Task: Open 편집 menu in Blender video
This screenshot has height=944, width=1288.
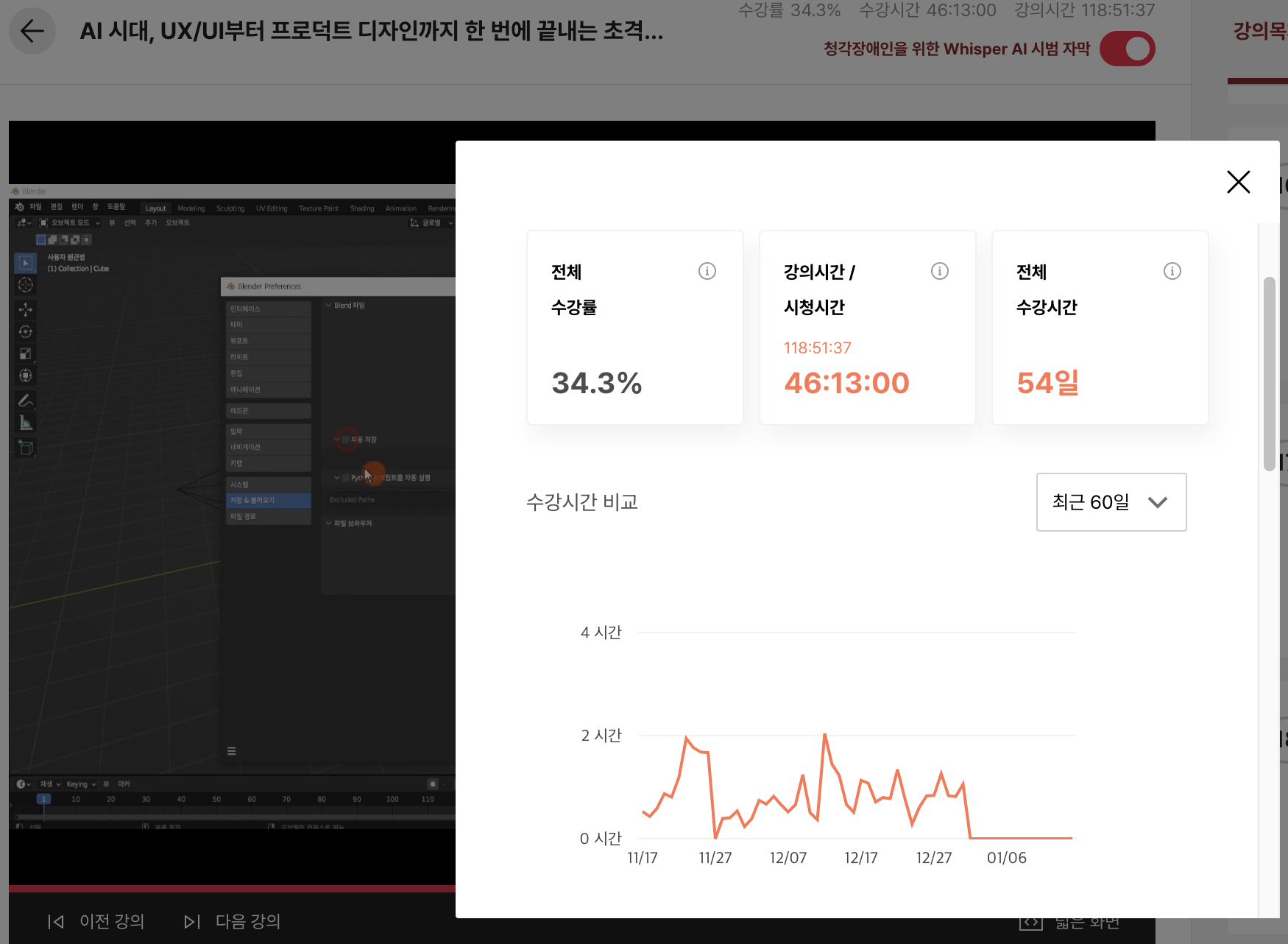Action: click(57, 207)
